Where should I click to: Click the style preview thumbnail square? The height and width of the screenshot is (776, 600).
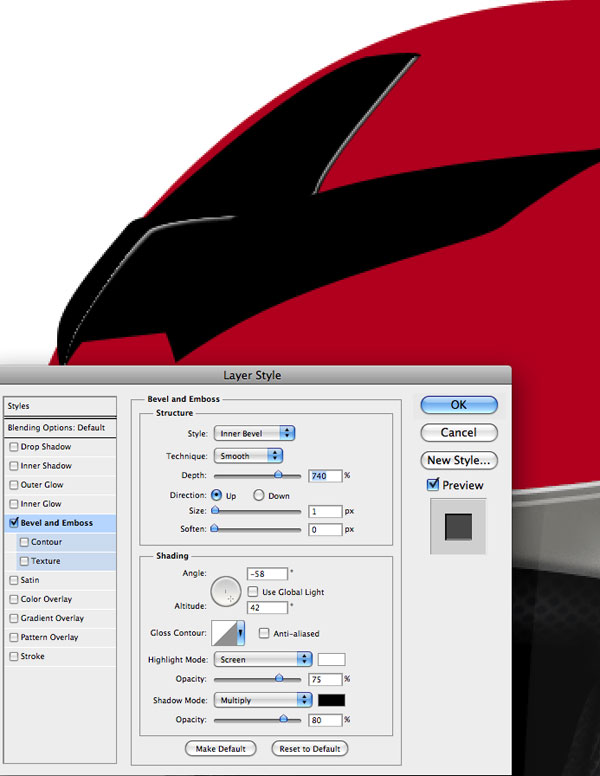click(x=458, y=526)
